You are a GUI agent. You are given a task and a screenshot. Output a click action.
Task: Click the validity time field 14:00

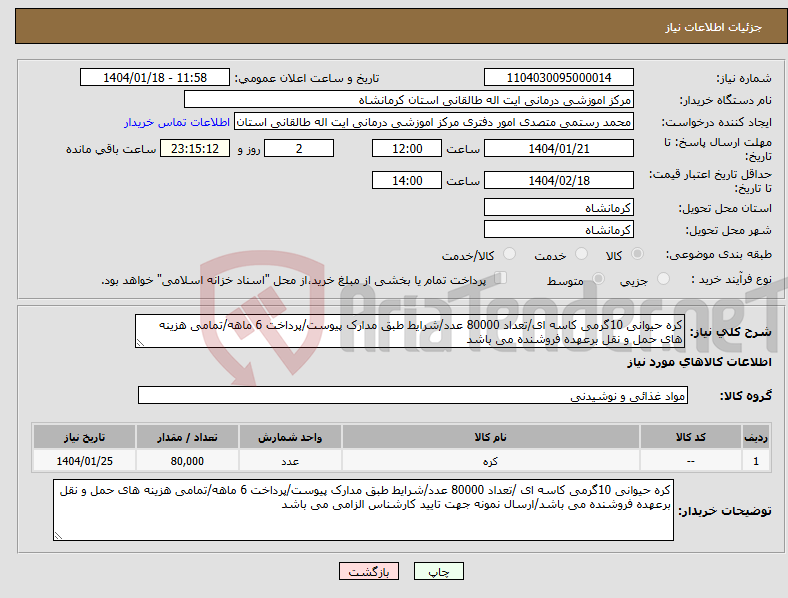[407, 180]
